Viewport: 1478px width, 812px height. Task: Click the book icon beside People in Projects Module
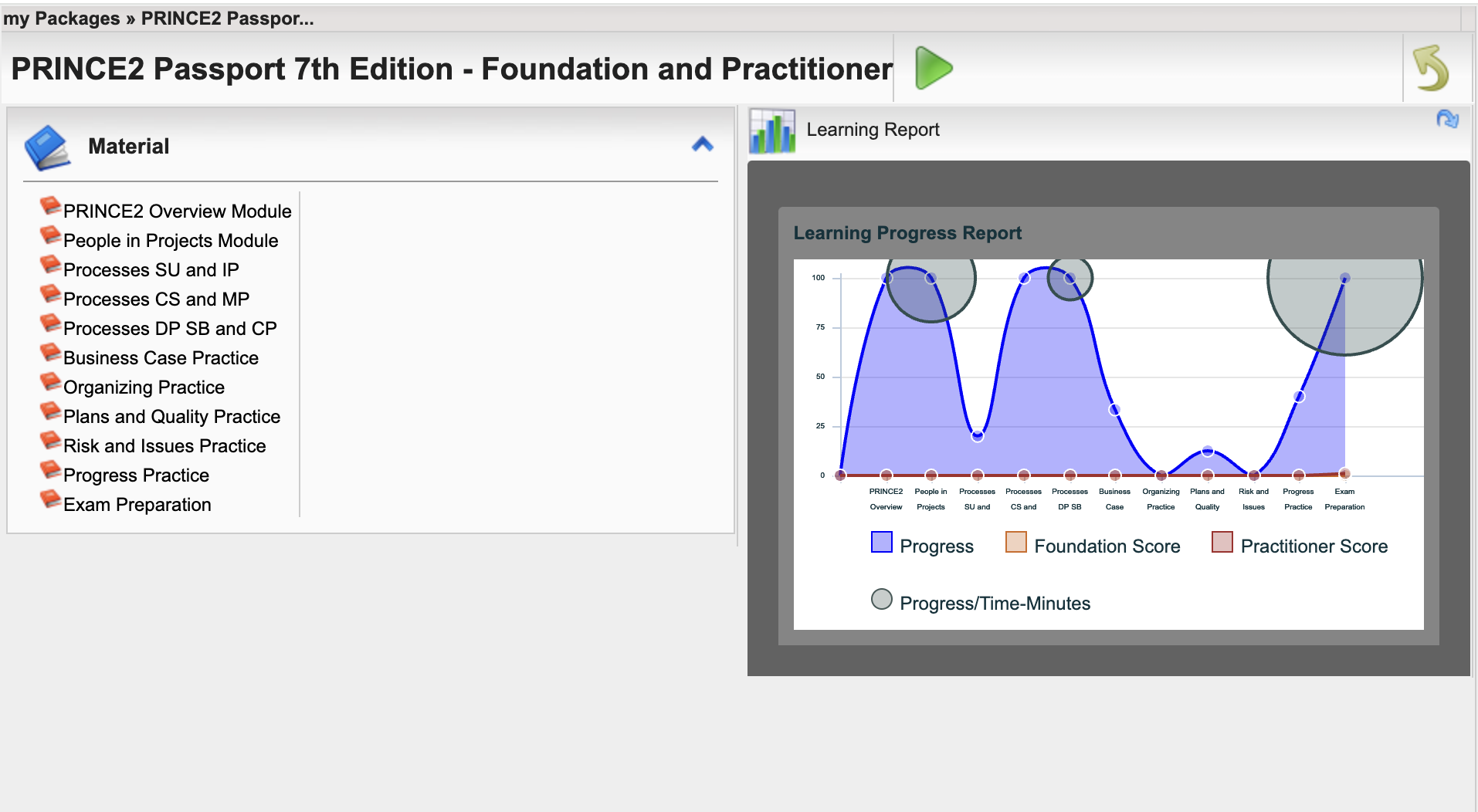50,235
